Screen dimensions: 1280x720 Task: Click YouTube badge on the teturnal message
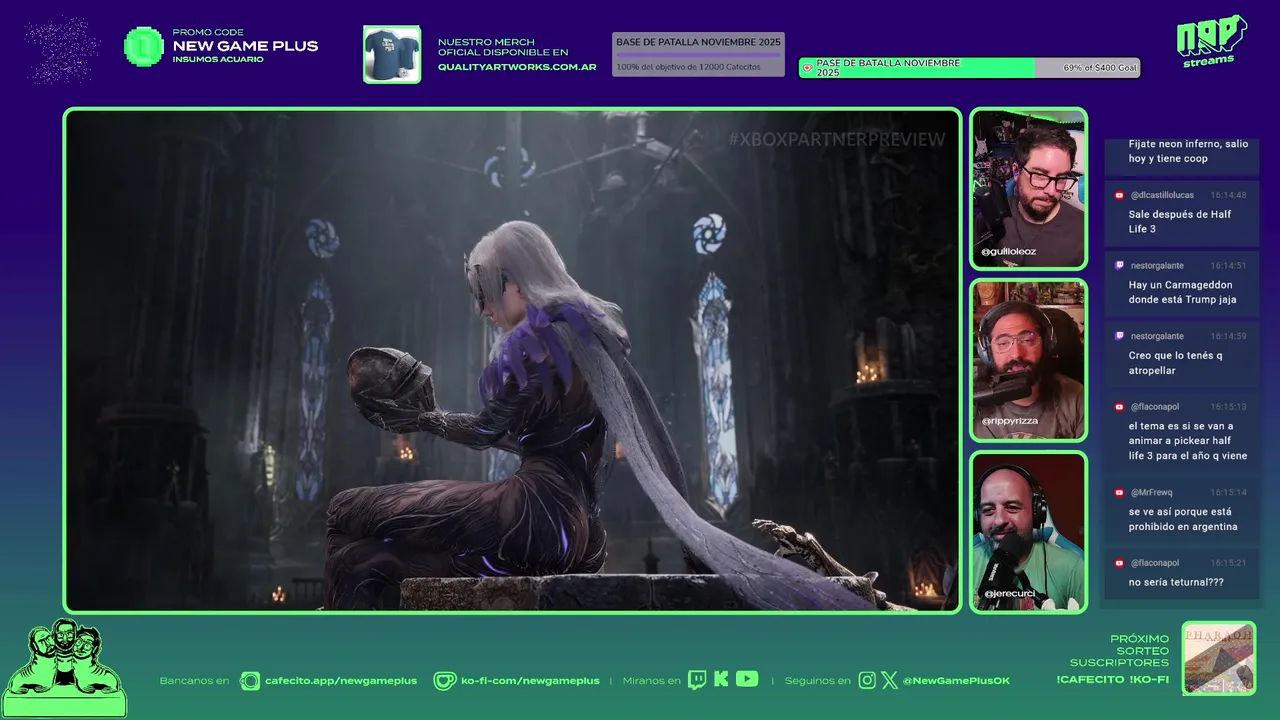(x=1119, y=563)
